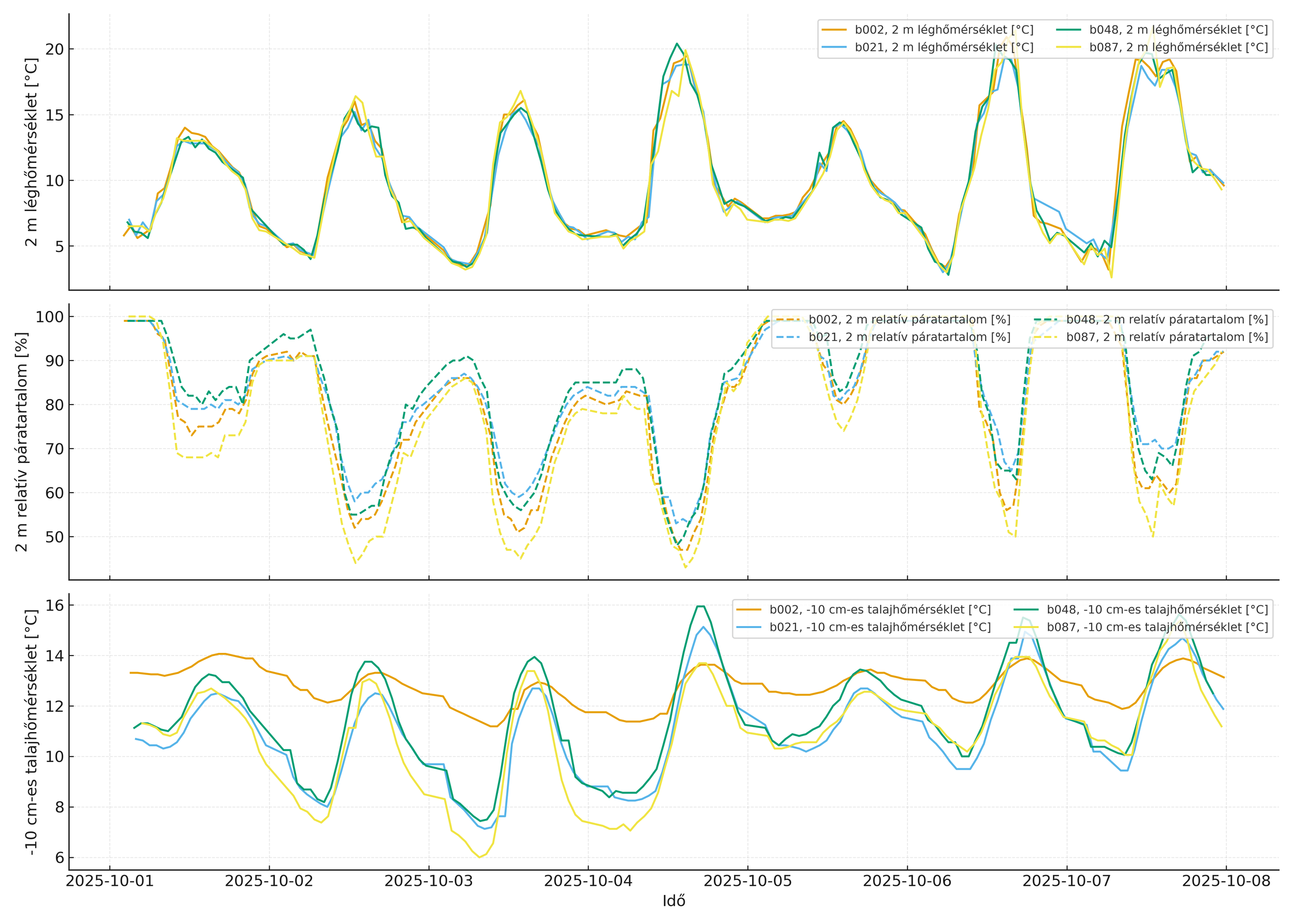Select b087 air temperature legend entry
The width and height of the screenshot is (1294, 924).
1178,47
